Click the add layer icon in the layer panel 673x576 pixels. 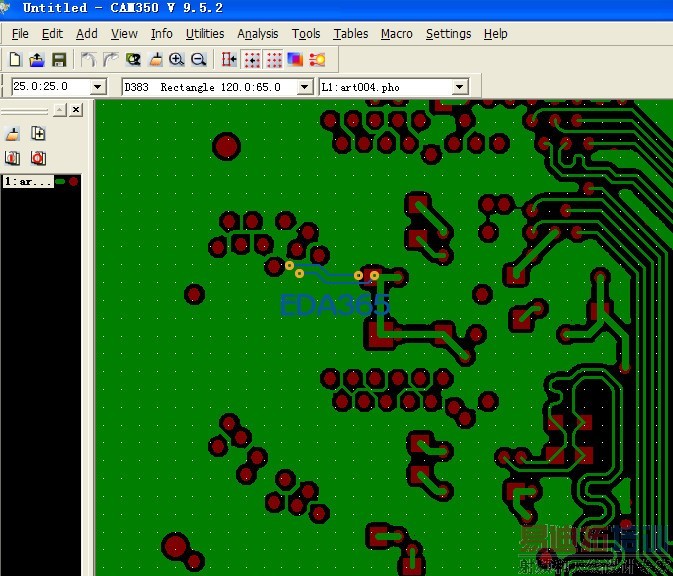pos(38,134)
